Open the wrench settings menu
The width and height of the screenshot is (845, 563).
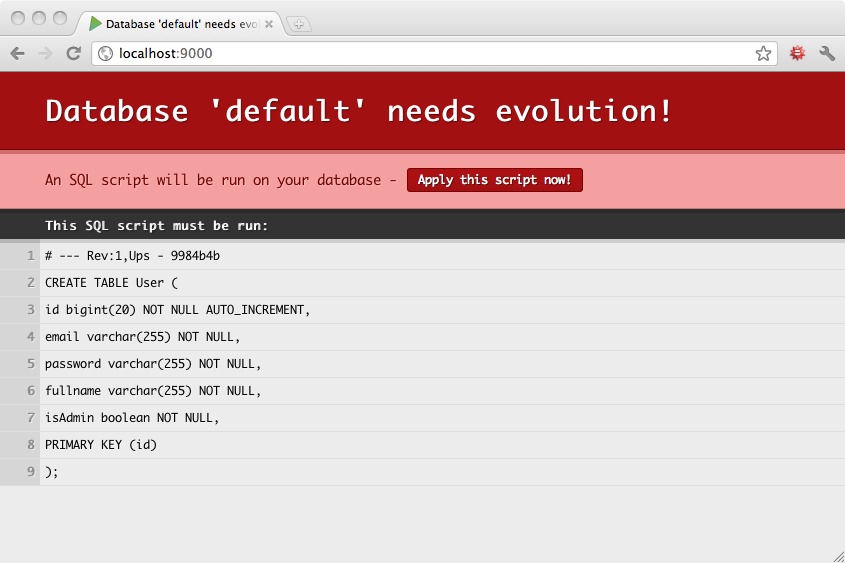click(x=827, y=54)
